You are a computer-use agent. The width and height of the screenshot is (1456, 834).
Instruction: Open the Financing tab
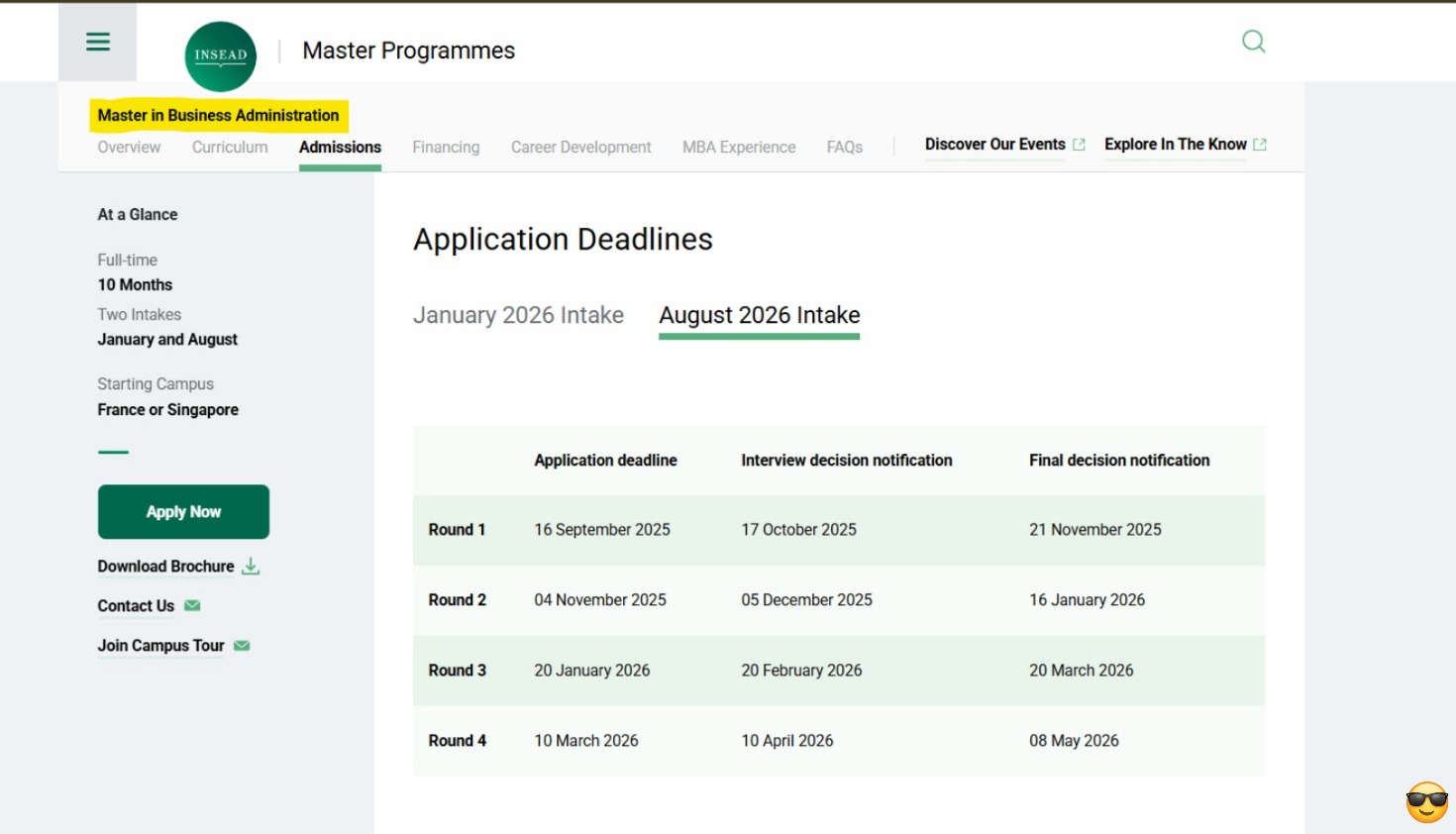coord(446,148)
